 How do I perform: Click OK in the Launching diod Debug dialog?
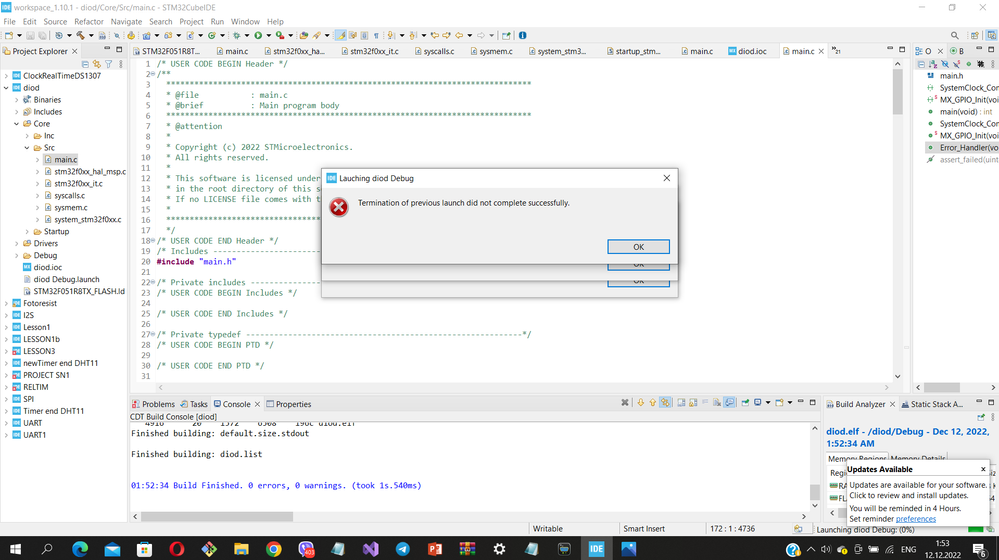[x=638, y=247]
